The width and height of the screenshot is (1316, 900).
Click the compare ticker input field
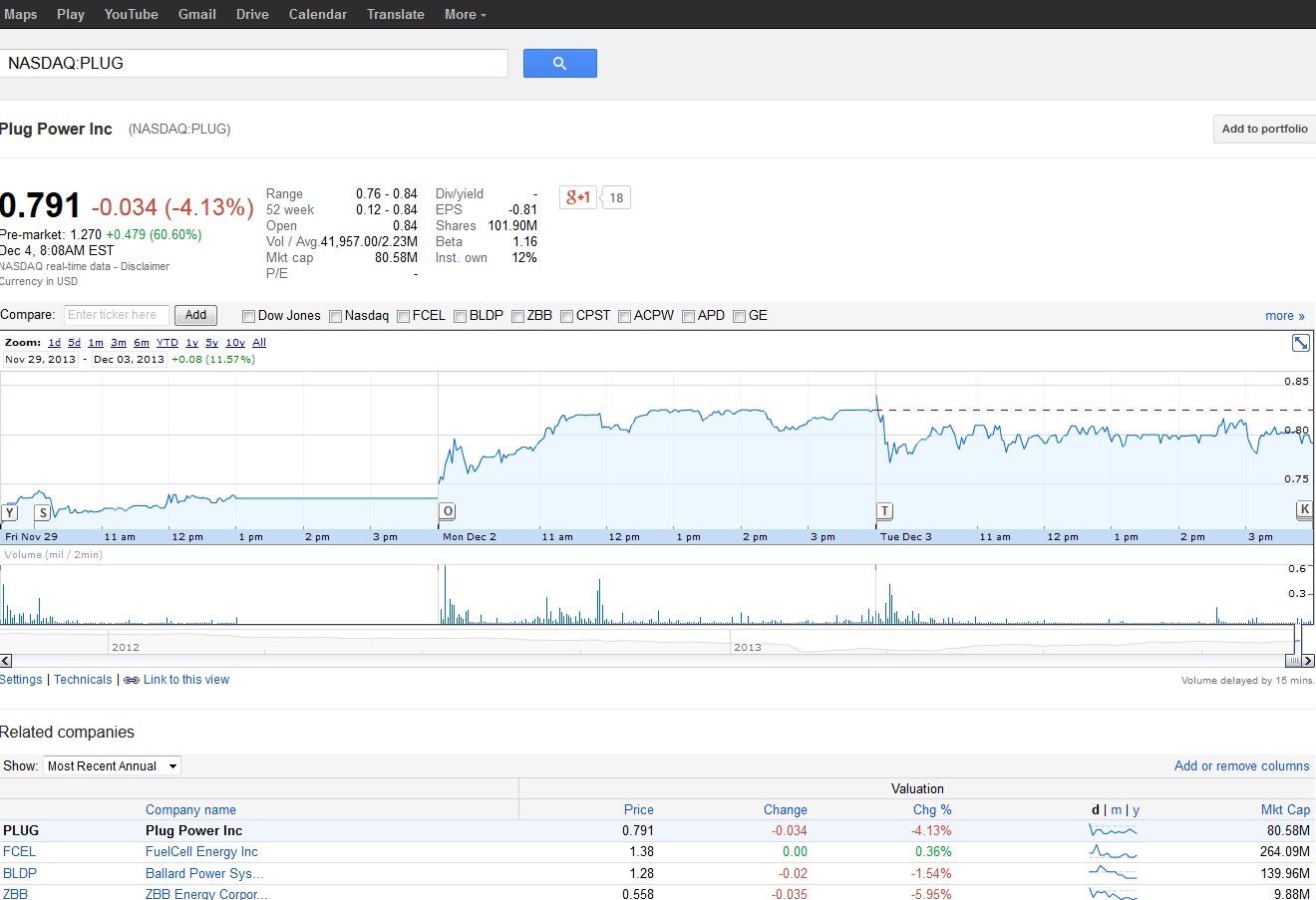117,315
